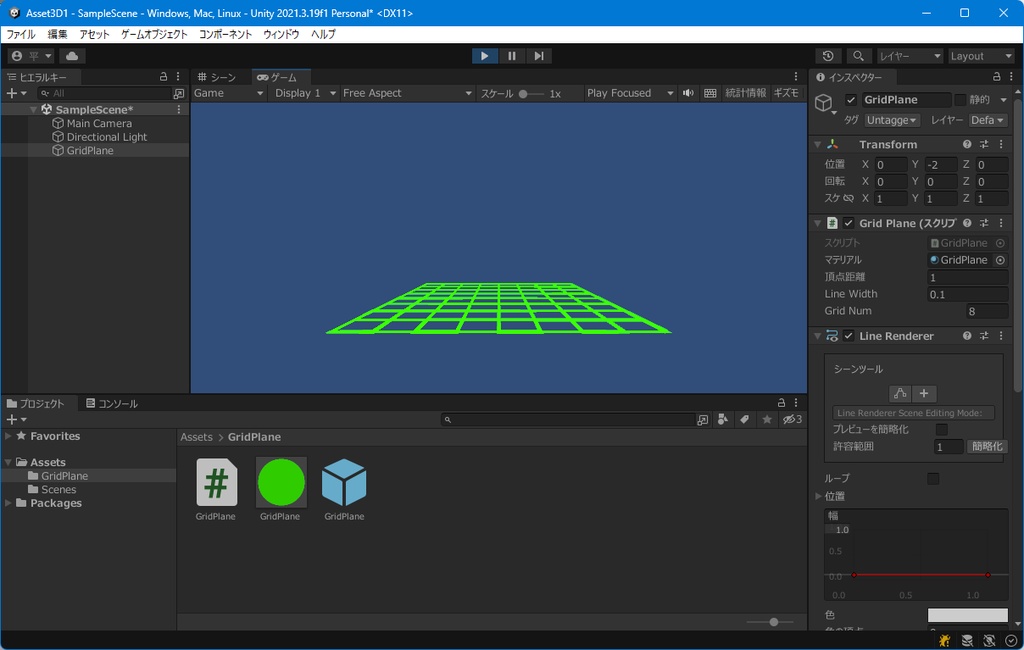The image size is (1024, 650).
Task: Toggle the 統計情報 stats button
Action: coord(746,93)
